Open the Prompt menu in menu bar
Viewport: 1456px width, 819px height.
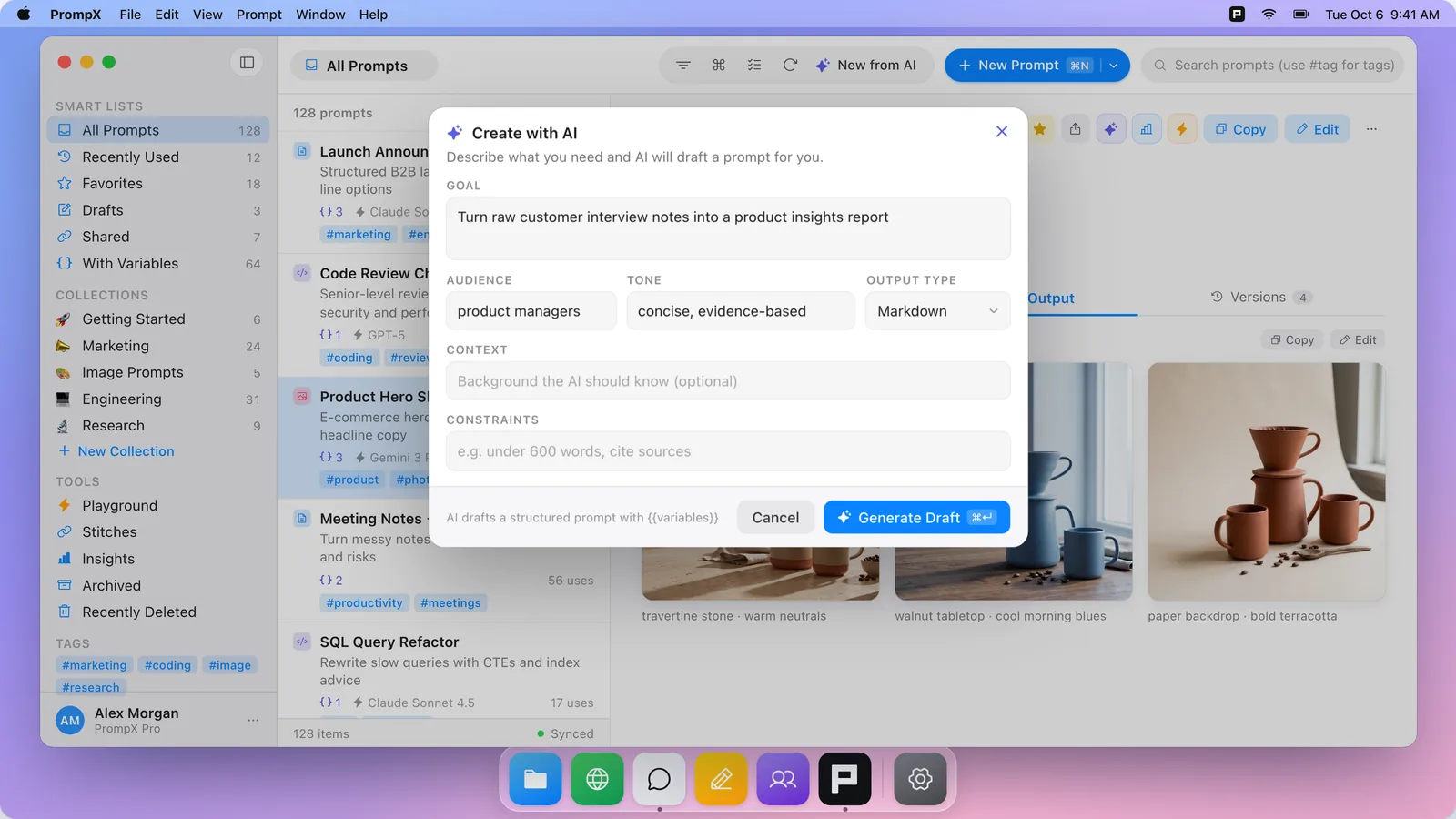pos(259,15)
